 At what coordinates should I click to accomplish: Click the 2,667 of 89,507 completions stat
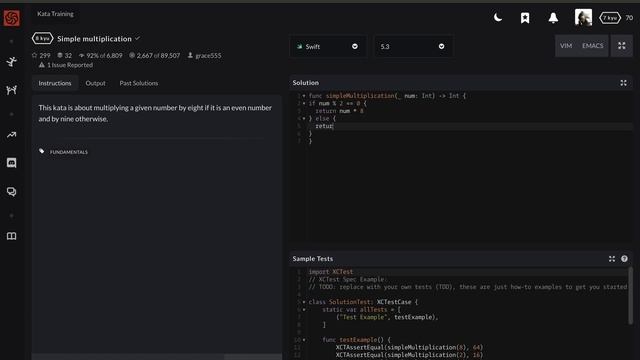point(155,56)
